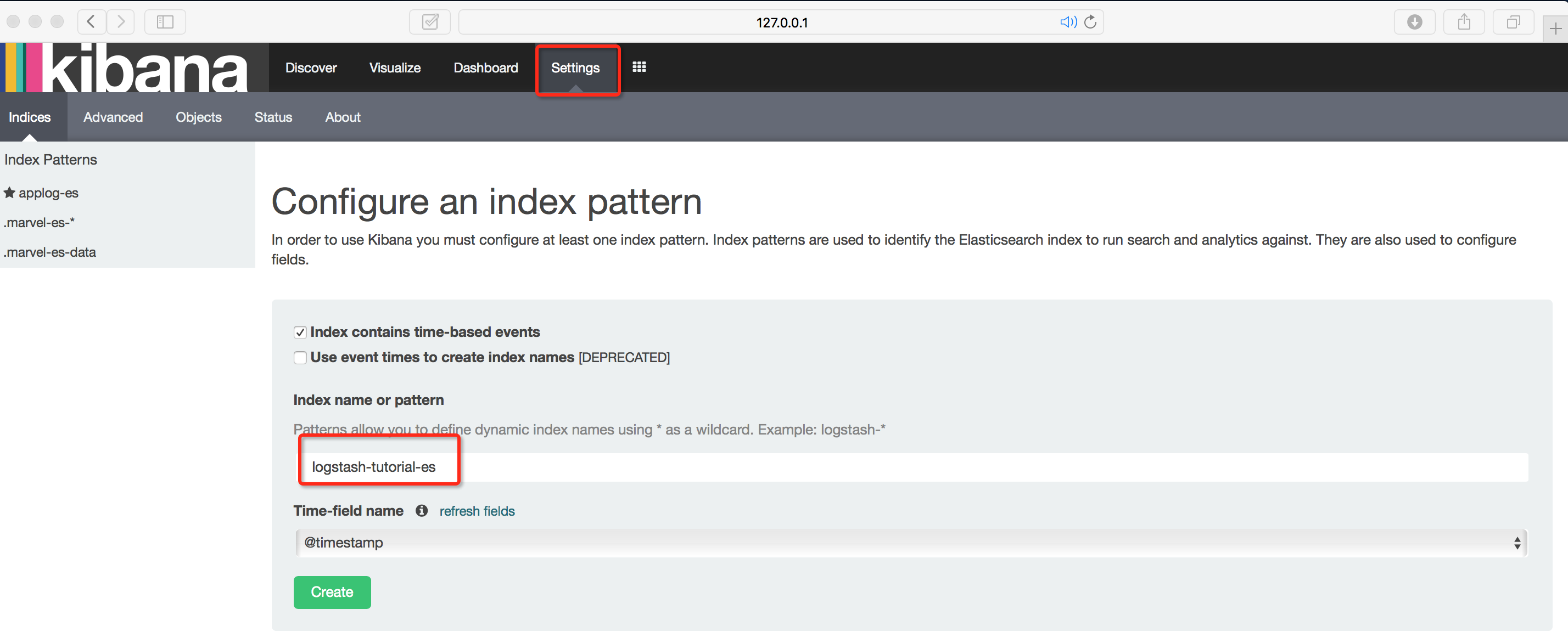Click the Configure an index pattern heading
The height and width of the screenshot is (643, 1568).
486,201
